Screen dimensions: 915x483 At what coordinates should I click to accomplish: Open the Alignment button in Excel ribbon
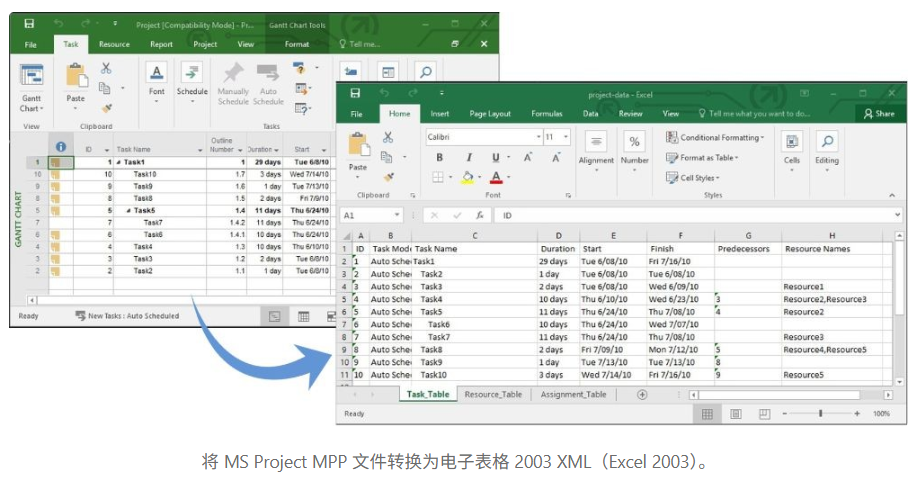pyautogui.click(x=596, y=150)
